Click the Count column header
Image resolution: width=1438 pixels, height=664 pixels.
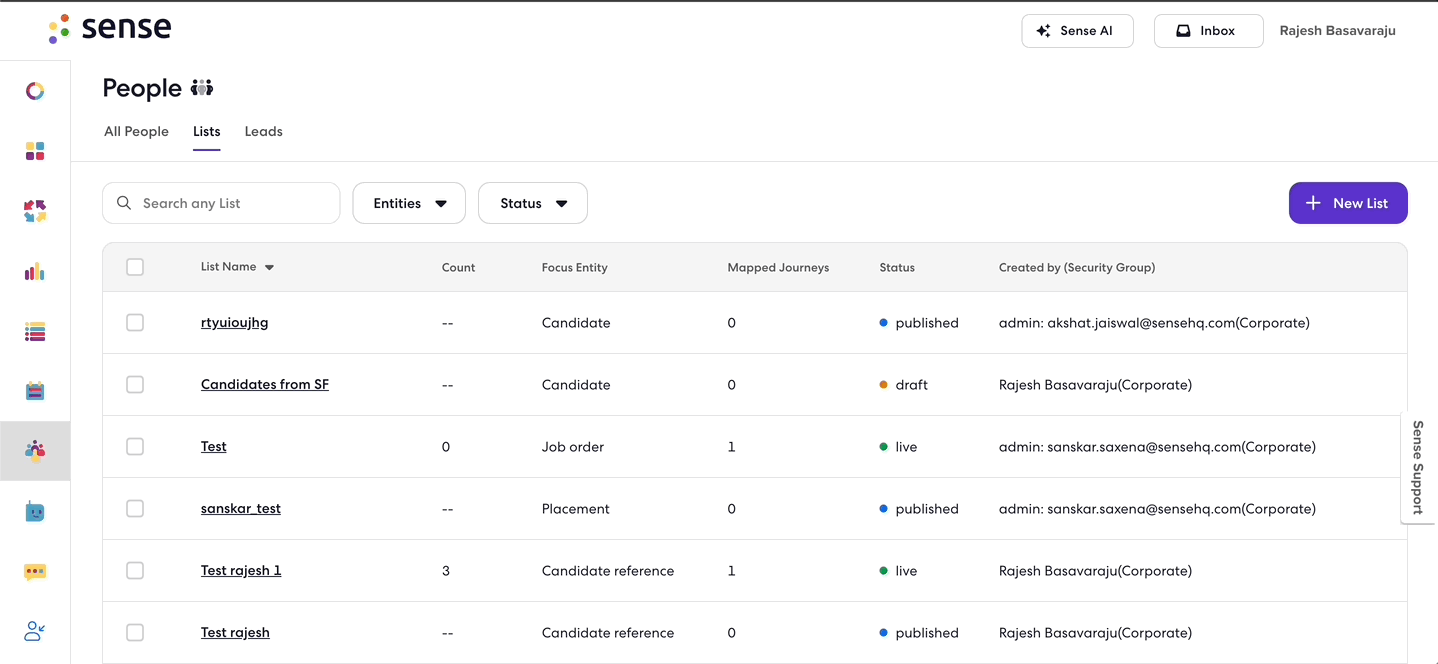click(458, 268)
